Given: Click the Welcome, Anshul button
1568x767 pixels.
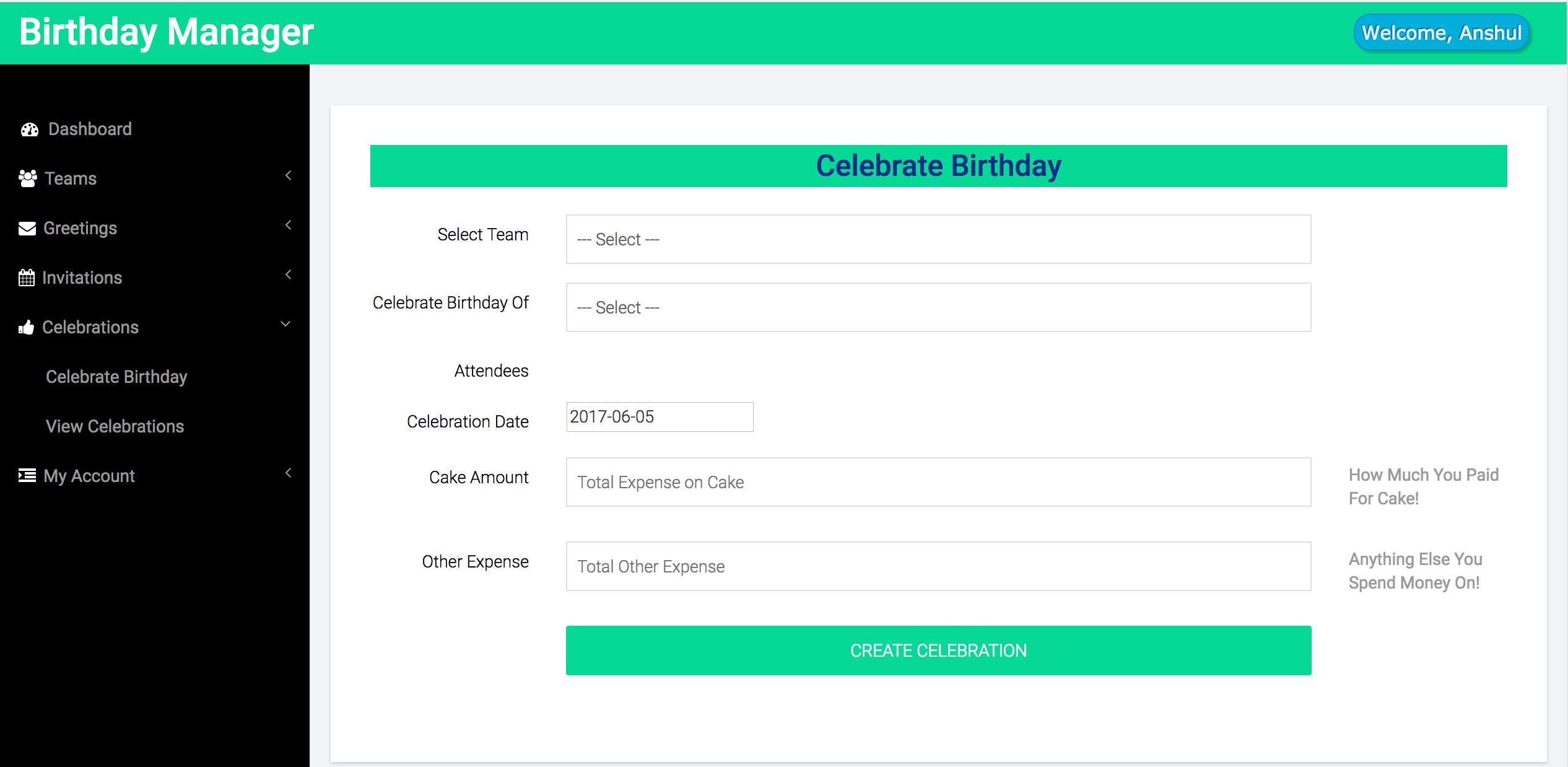Looking at the screenshot, I should point(1440,32).
